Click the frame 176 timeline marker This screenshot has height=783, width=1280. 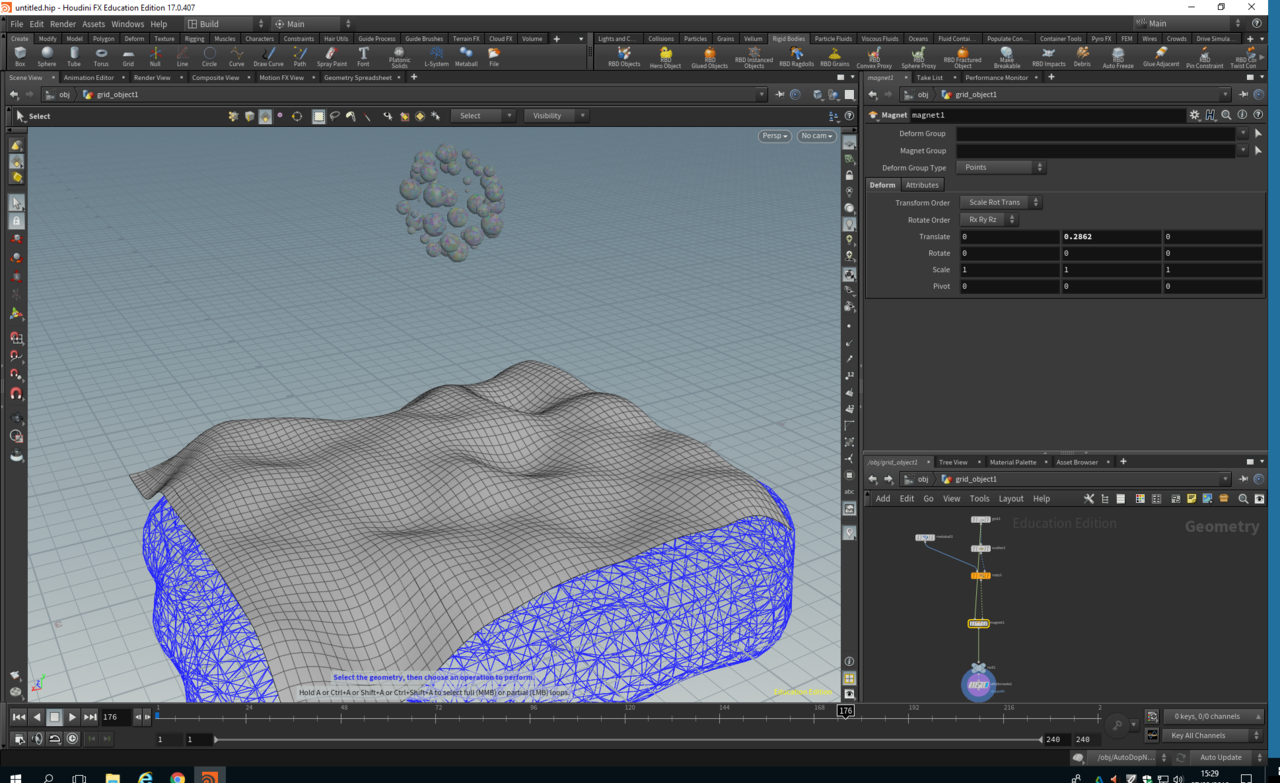pyautogui.click(x=846, y=711)
